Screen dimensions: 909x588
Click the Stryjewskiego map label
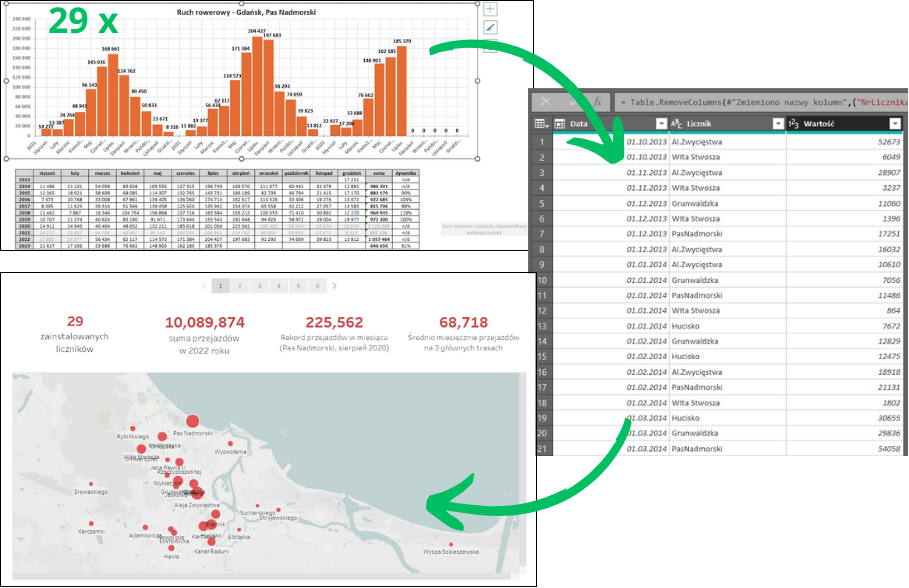tap(278, 518)
